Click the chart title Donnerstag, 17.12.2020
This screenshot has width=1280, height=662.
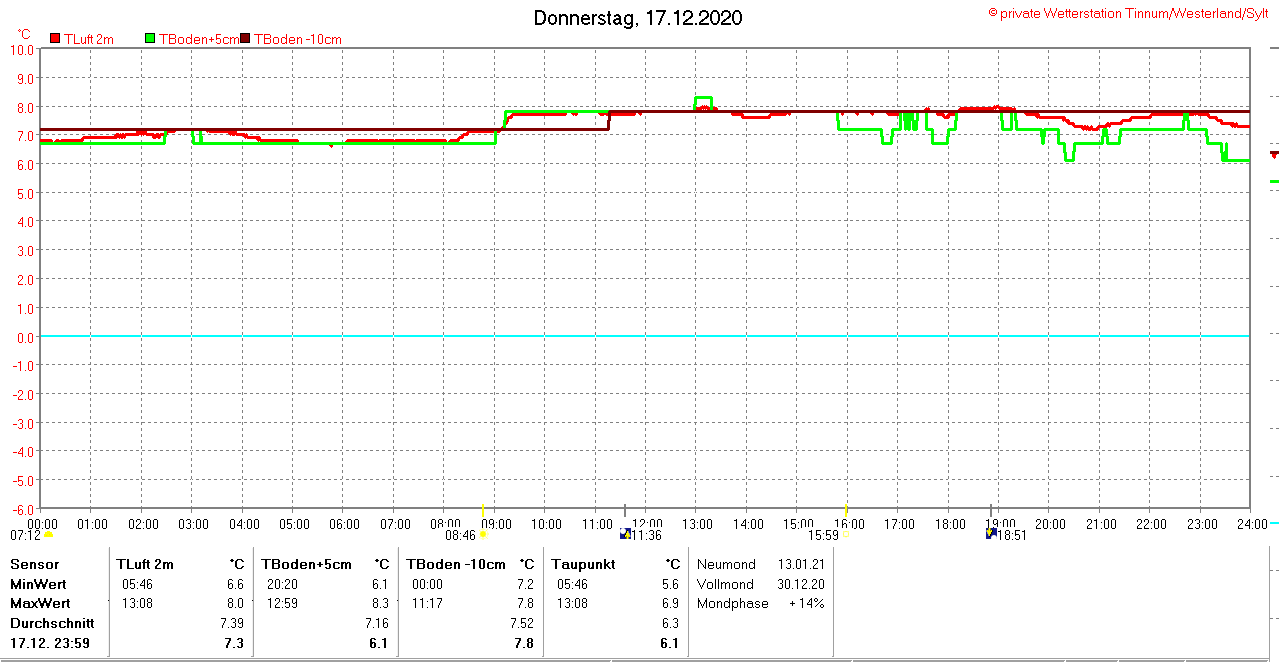(638, 18)
